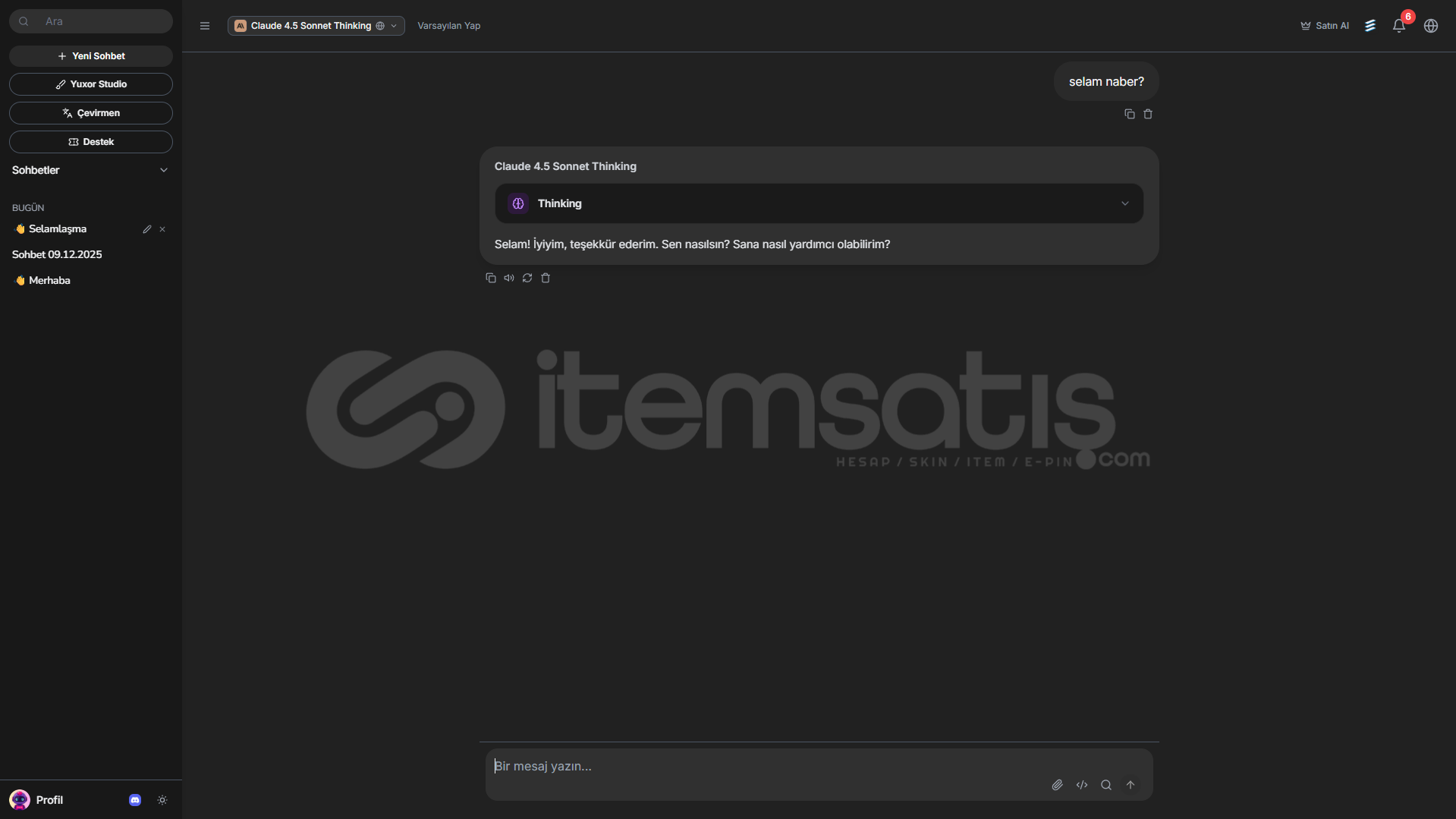Delete the assistant response via trash icon
The width and height of the screenshot is (1456, 819).
coord(545,278)
